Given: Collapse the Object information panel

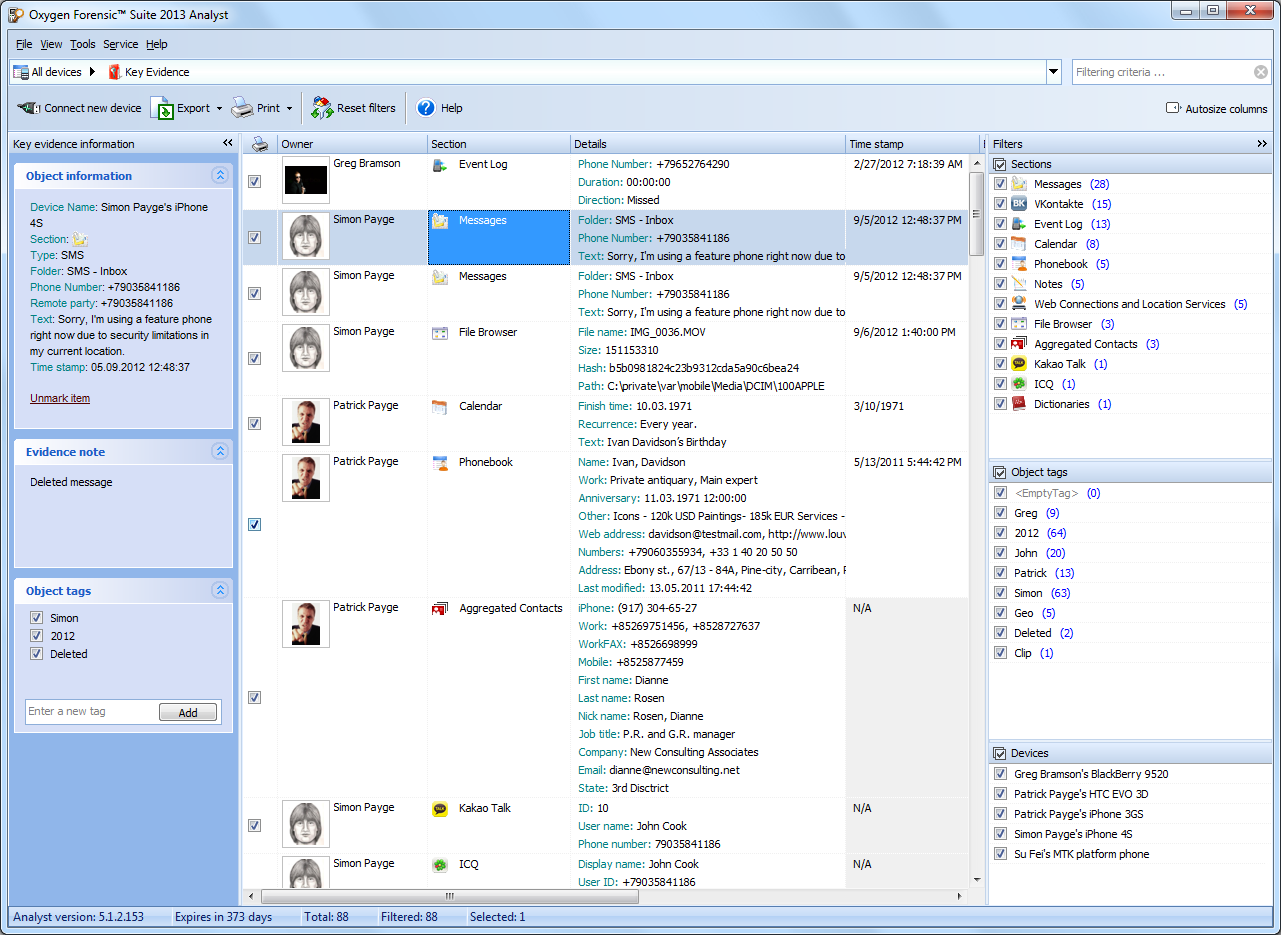Looking at the screenshot, I should click(220, 176).
